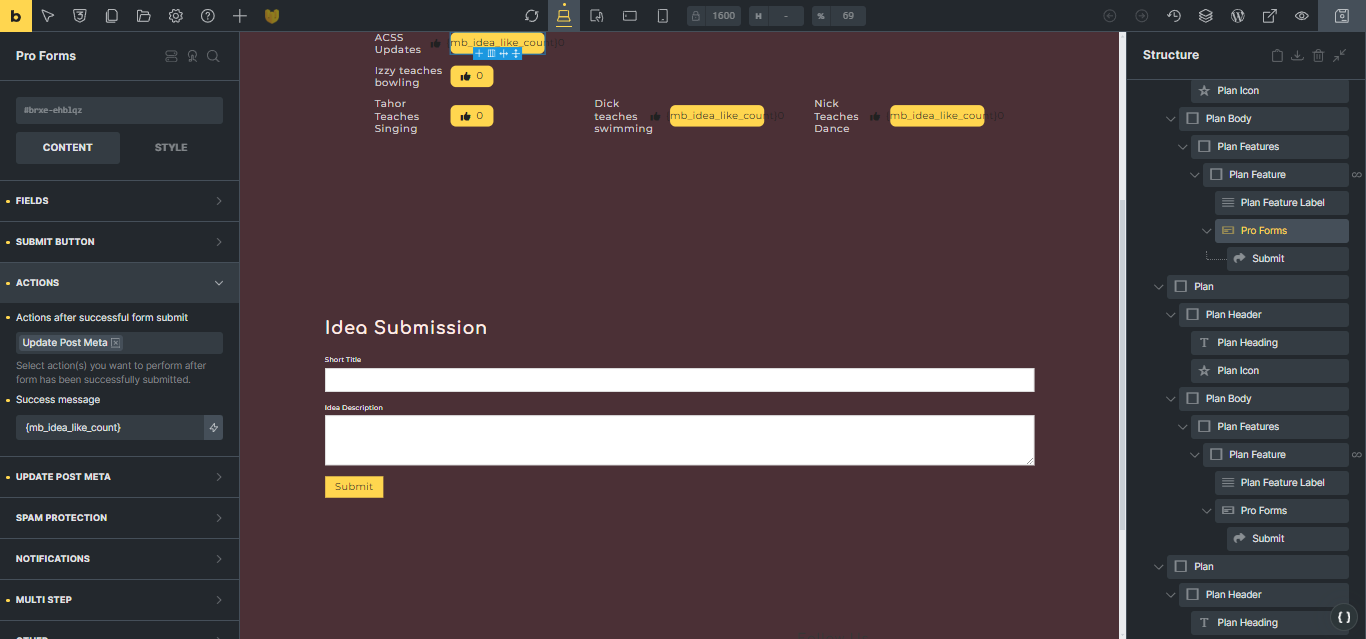Expand the Update Post Meta section
The image size is (1366, 639).
click(119, 477)
